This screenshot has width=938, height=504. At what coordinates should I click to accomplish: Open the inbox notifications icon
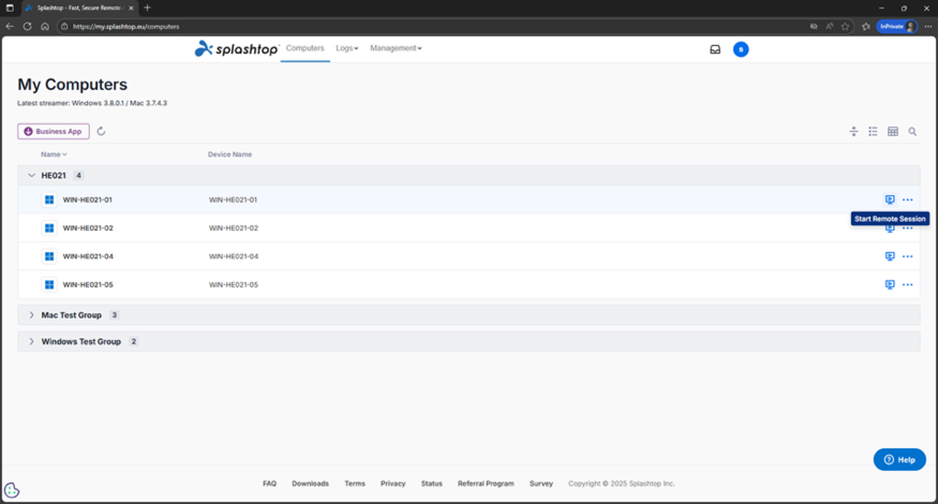[x=715, y=49]
